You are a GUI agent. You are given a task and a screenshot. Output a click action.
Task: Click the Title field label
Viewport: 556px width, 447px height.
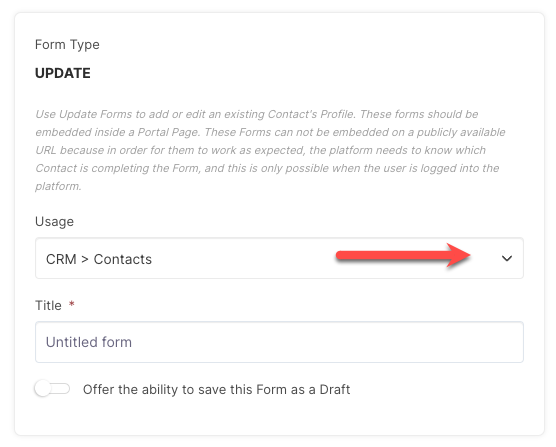[48, 305]
